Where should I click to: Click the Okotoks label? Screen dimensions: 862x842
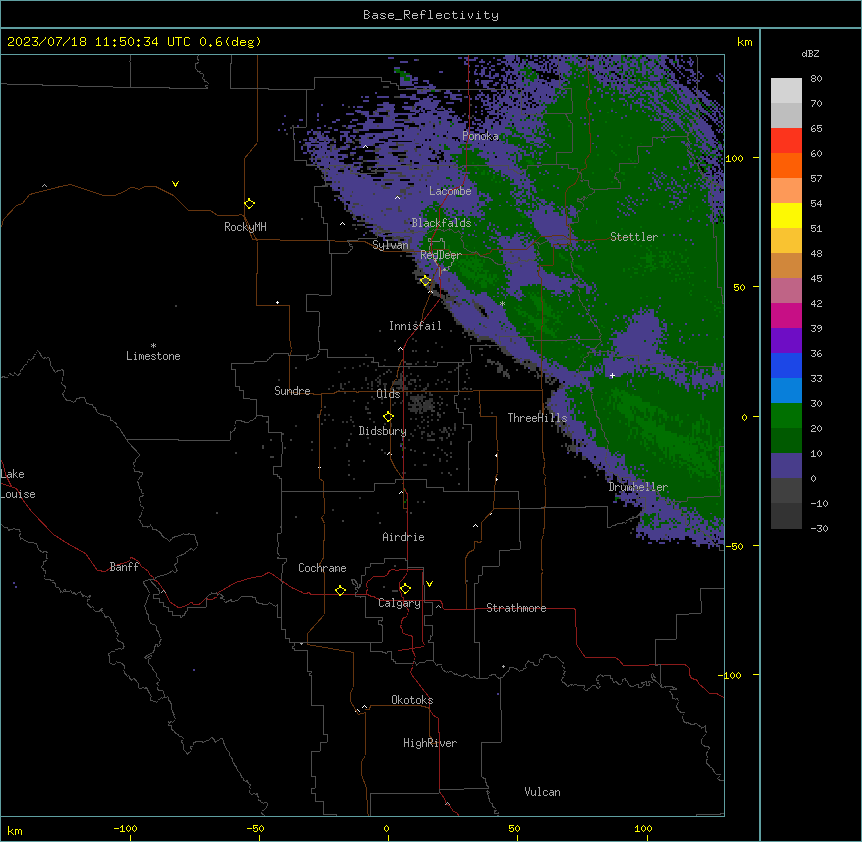(412, 700)
